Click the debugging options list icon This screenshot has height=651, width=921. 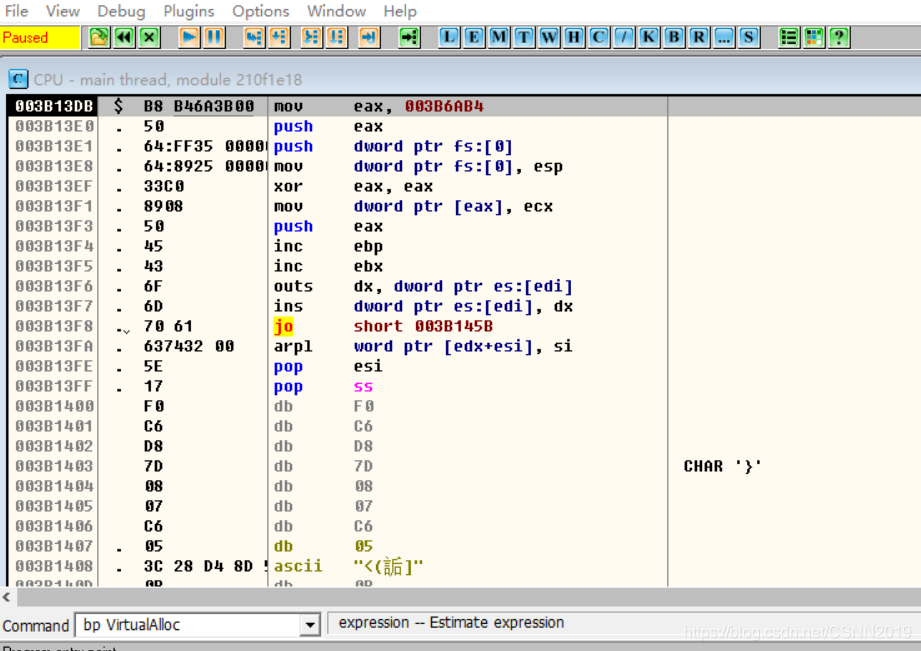coord(788,38)
